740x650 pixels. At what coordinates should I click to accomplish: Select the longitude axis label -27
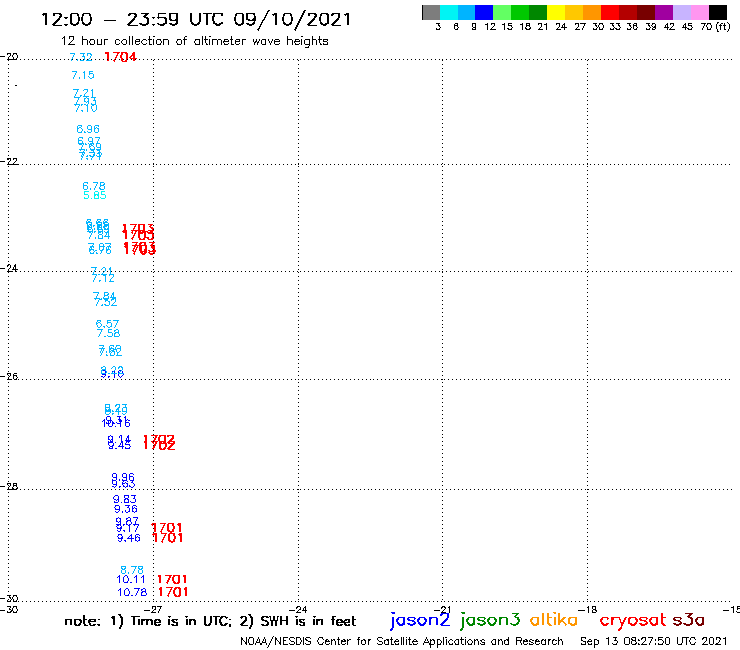(153, 609)
